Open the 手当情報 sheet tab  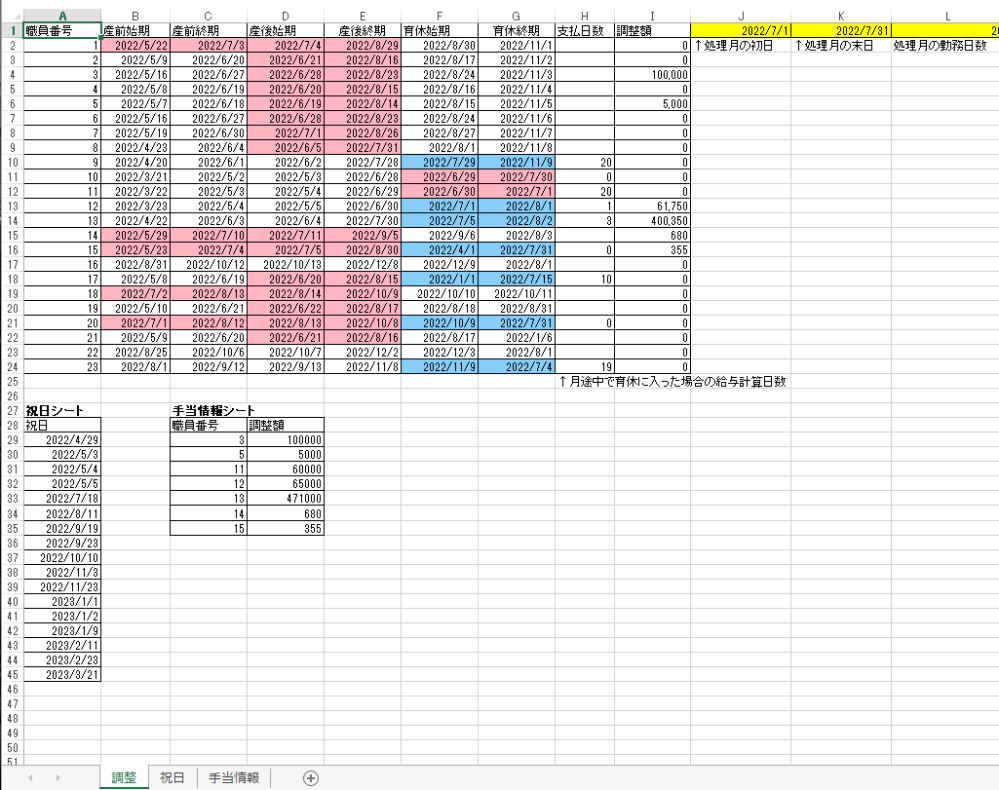tap(234, 778)
